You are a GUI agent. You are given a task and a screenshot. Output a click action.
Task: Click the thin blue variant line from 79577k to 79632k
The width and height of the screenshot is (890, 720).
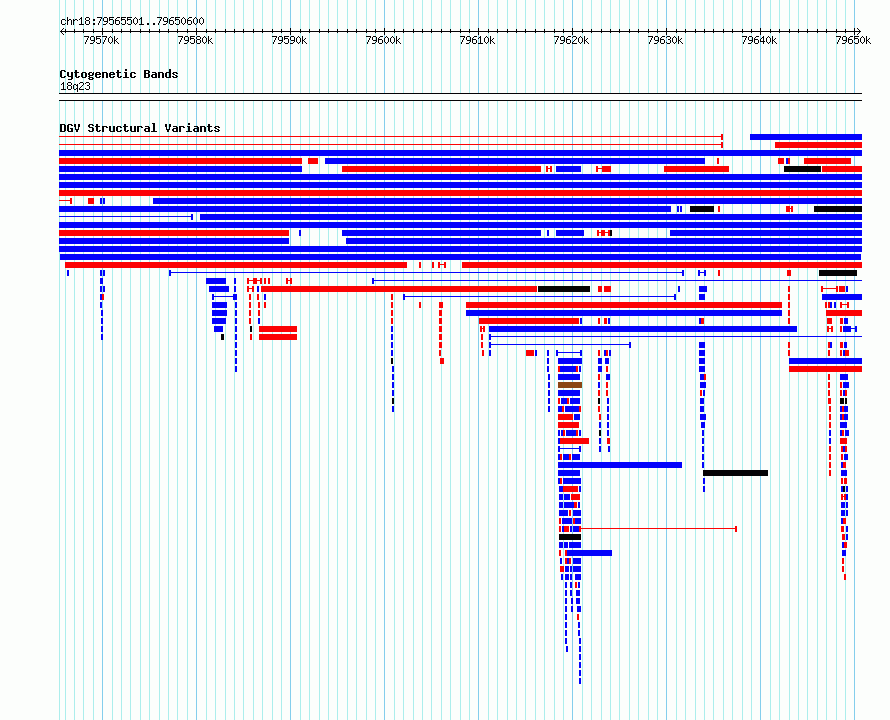pos(426,273)
